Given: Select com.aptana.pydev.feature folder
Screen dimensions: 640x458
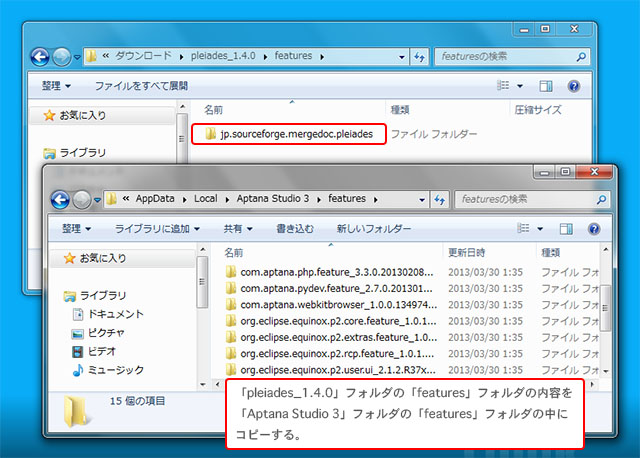Looking at the screenshot, I should click(329, 289).
